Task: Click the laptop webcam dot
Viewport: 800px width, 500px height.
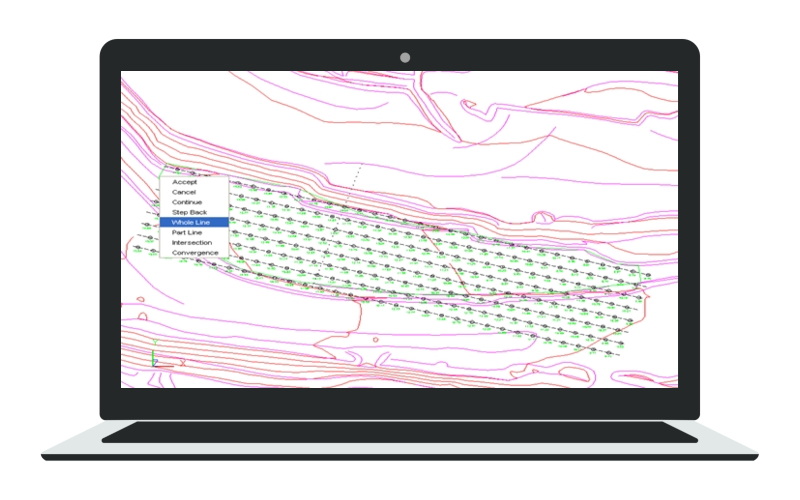Action: (405, 58)
